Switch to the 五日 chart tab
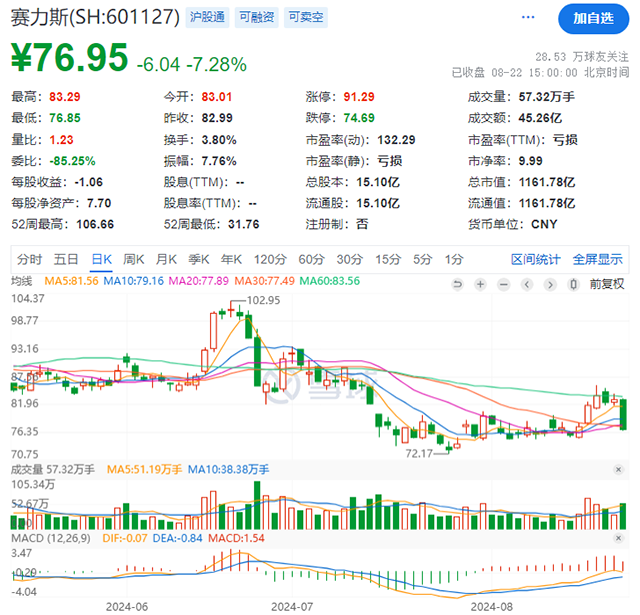This screenshot has height=615, width=640. (66, 259)
